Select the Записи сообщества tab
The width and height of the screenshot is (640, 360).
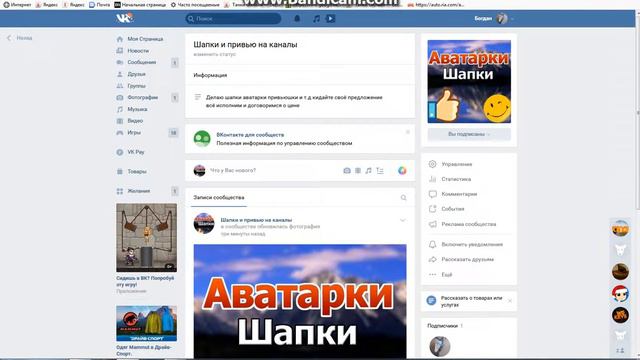[x=219, y=198]
